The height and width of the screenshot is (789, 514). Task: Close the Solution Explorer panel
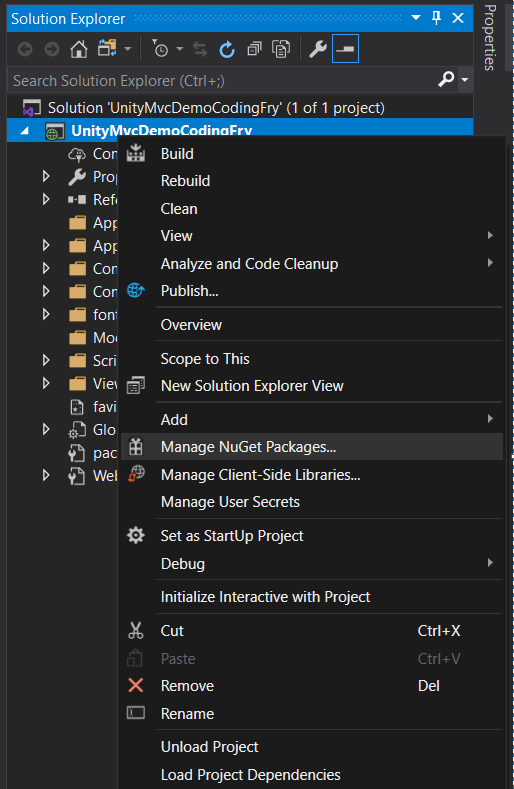point(458,18)
